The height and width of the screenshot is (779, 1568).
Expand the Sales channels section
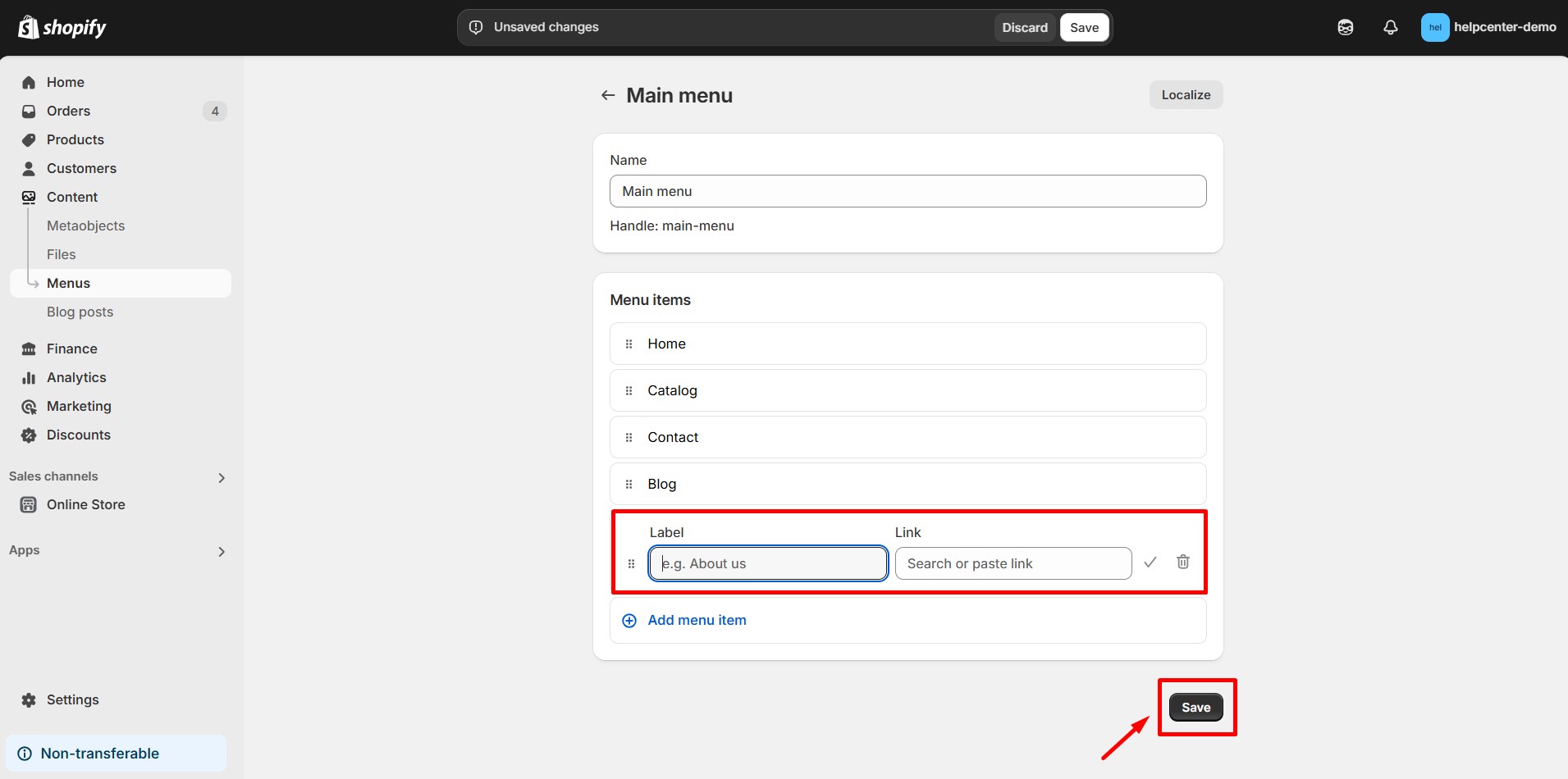pyautogui.click(x=221, y=476)
